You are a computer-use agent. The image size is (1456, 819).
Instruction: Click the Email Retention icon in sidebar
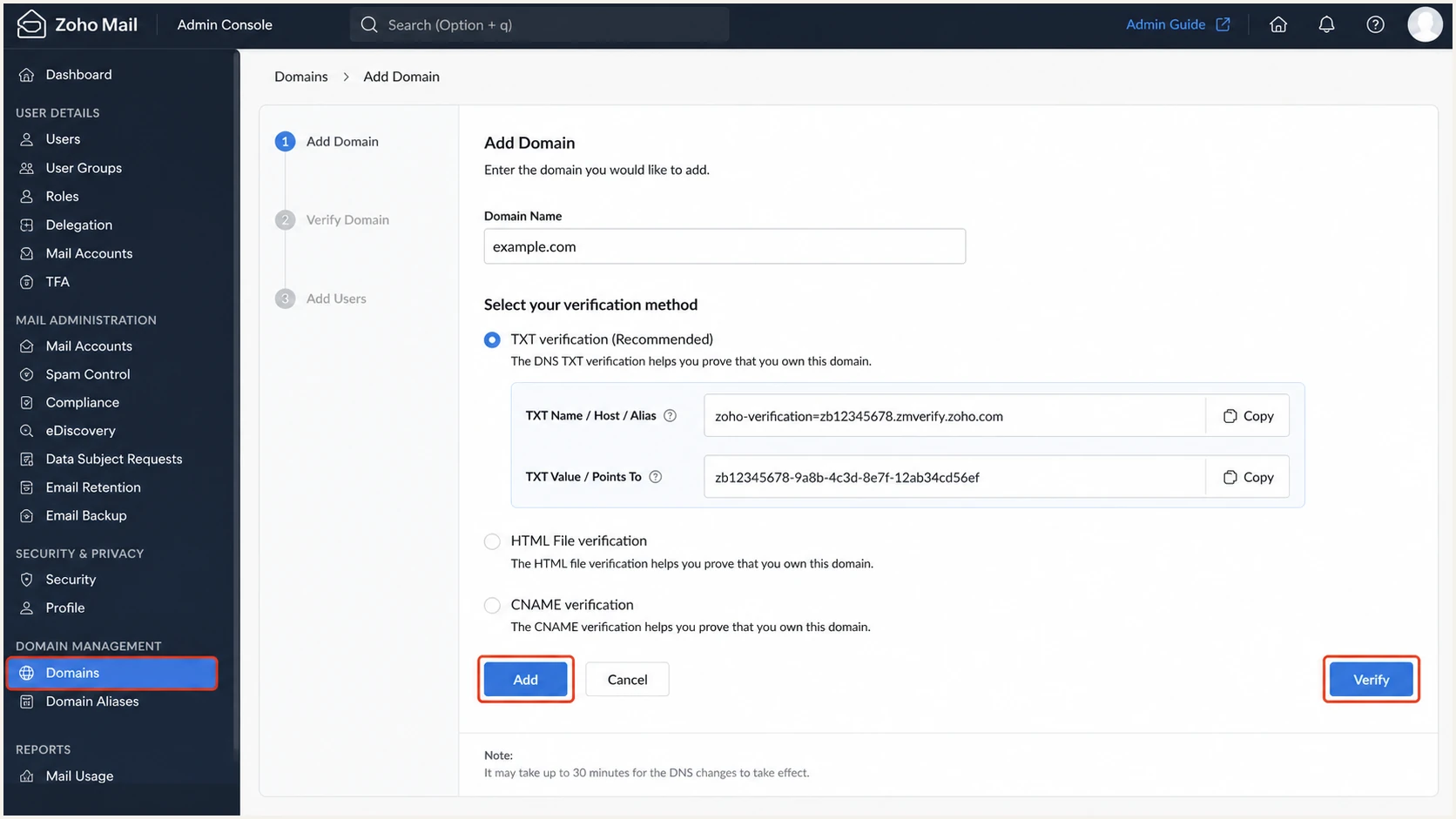[x=27, y=487]
